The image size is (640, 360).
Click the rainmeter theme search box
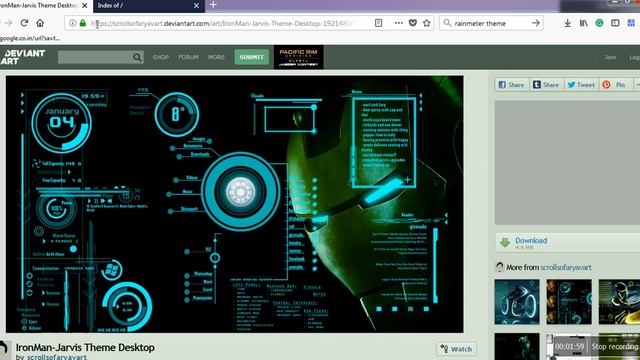491,23
